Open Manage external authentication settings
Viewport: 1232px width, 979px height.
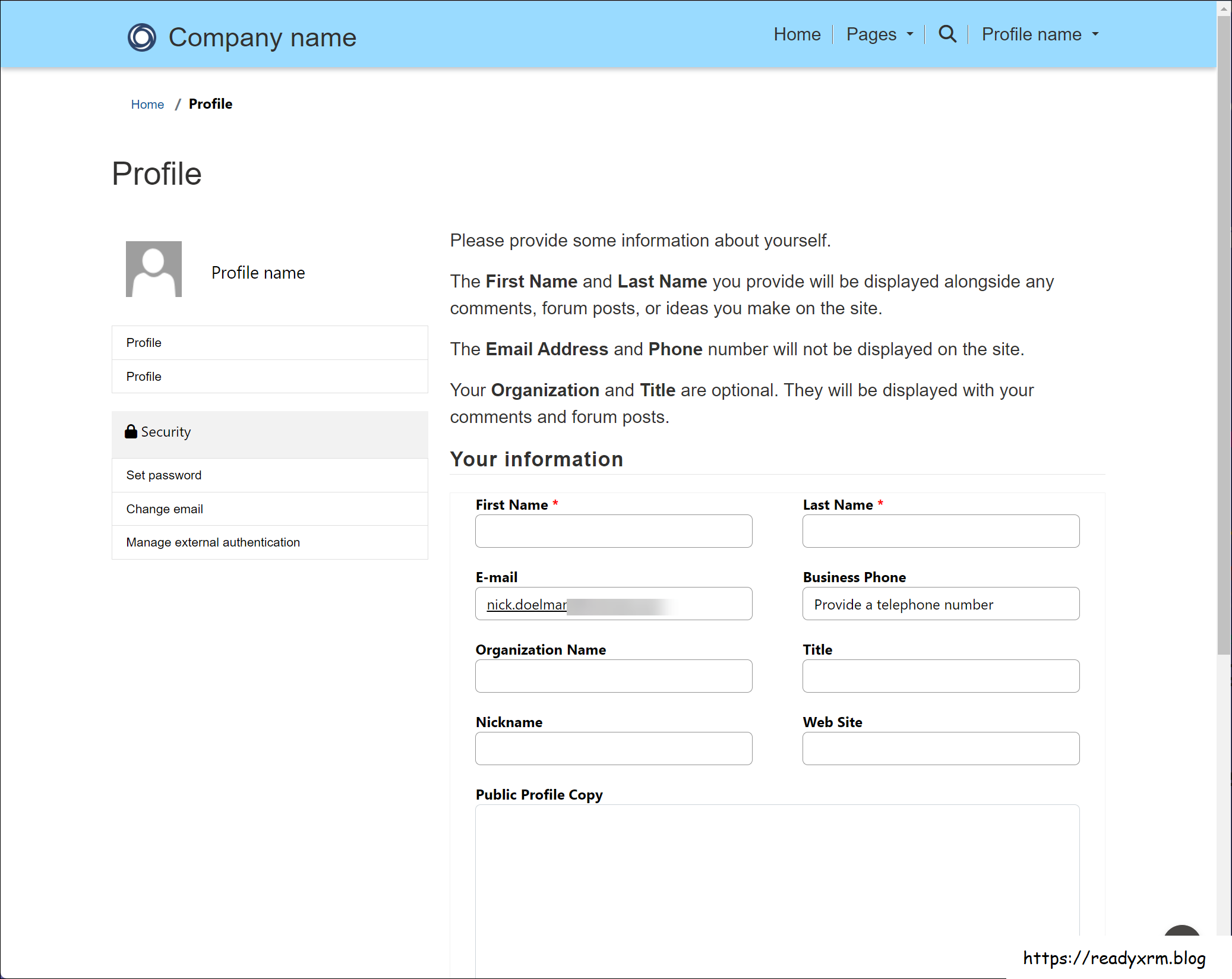click(x=213, y=542)
